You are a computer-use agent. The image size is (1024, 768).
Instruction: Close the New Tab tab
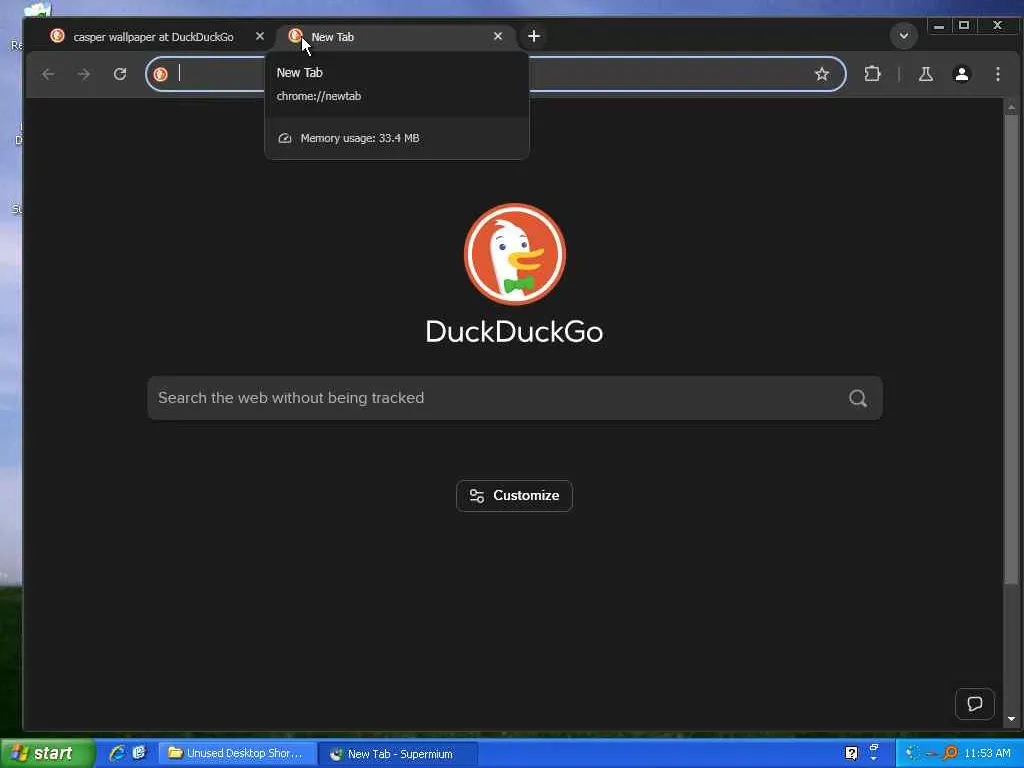tap(498, 37)
